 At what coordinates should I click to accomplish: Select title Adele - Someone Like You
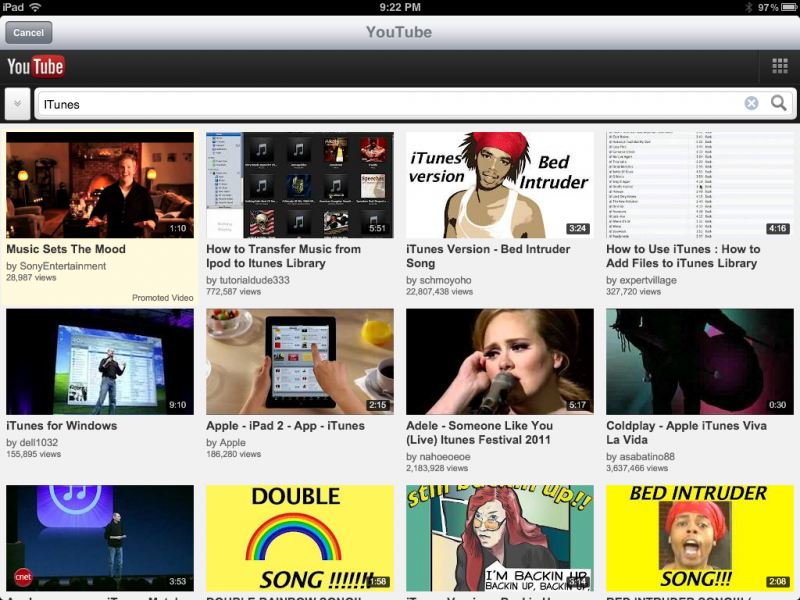click(x=480, y=433)
